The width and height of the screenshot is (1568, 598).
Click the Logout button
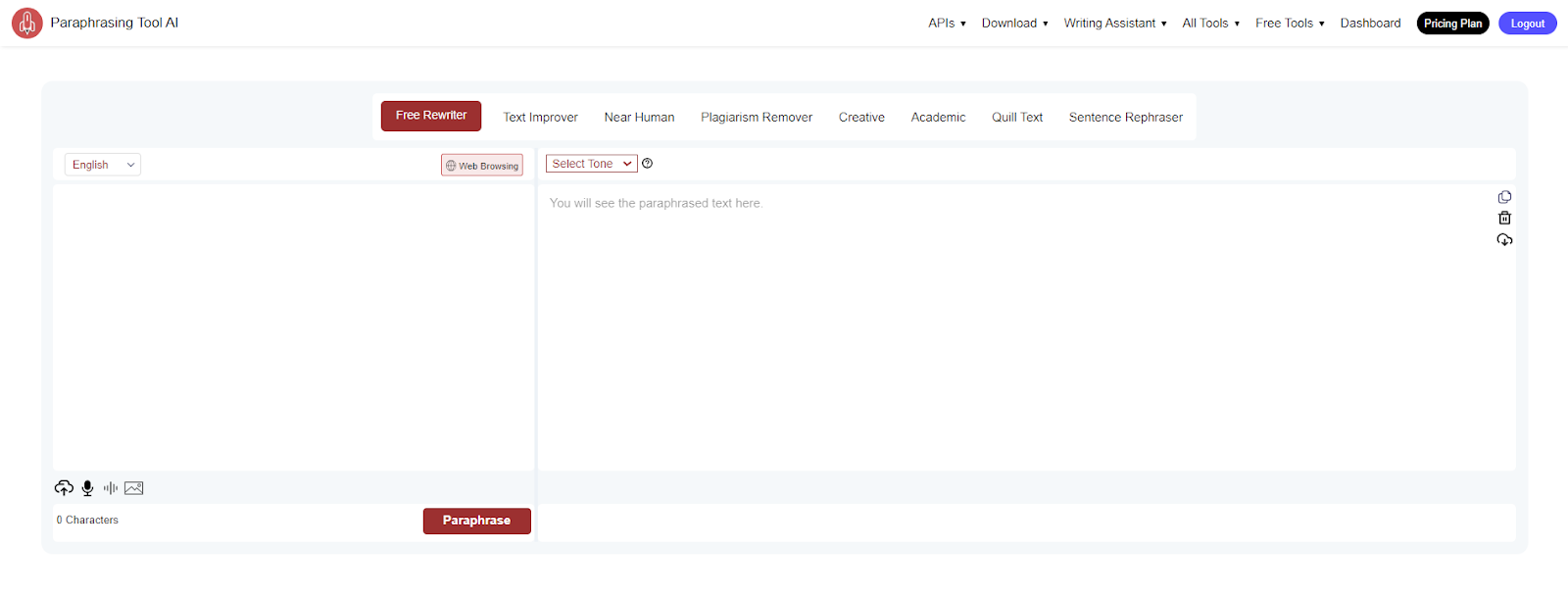click(x=1527, y=23)
